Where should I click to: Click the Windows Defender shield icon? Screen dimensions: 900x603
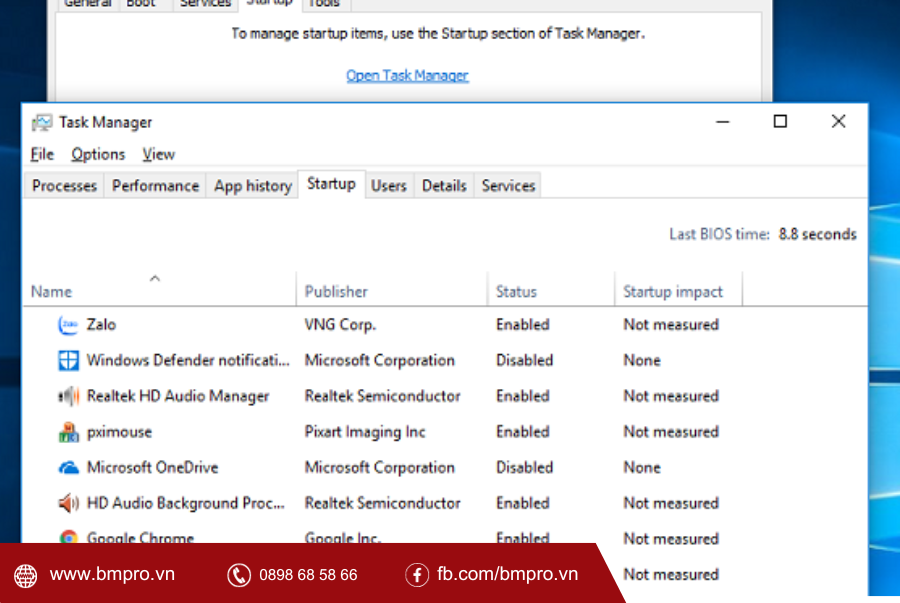[68, 360]
